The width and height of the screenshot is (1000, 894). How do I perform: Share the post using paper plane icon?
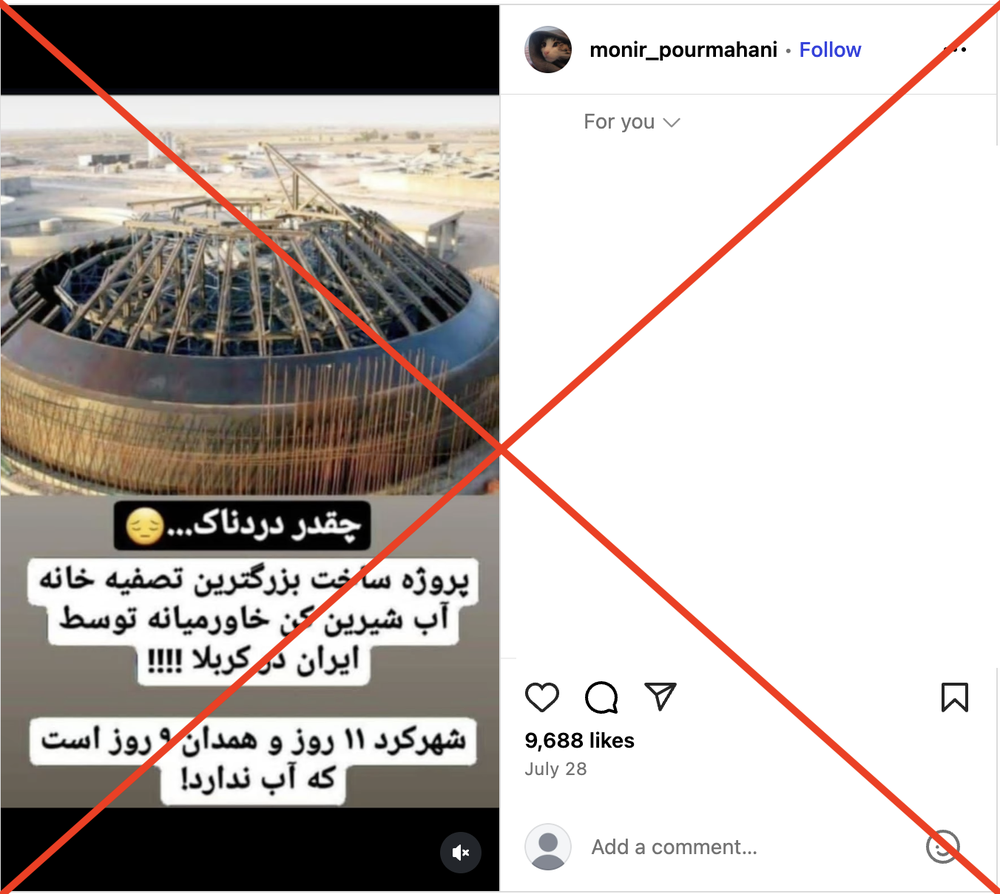[660, 696]
